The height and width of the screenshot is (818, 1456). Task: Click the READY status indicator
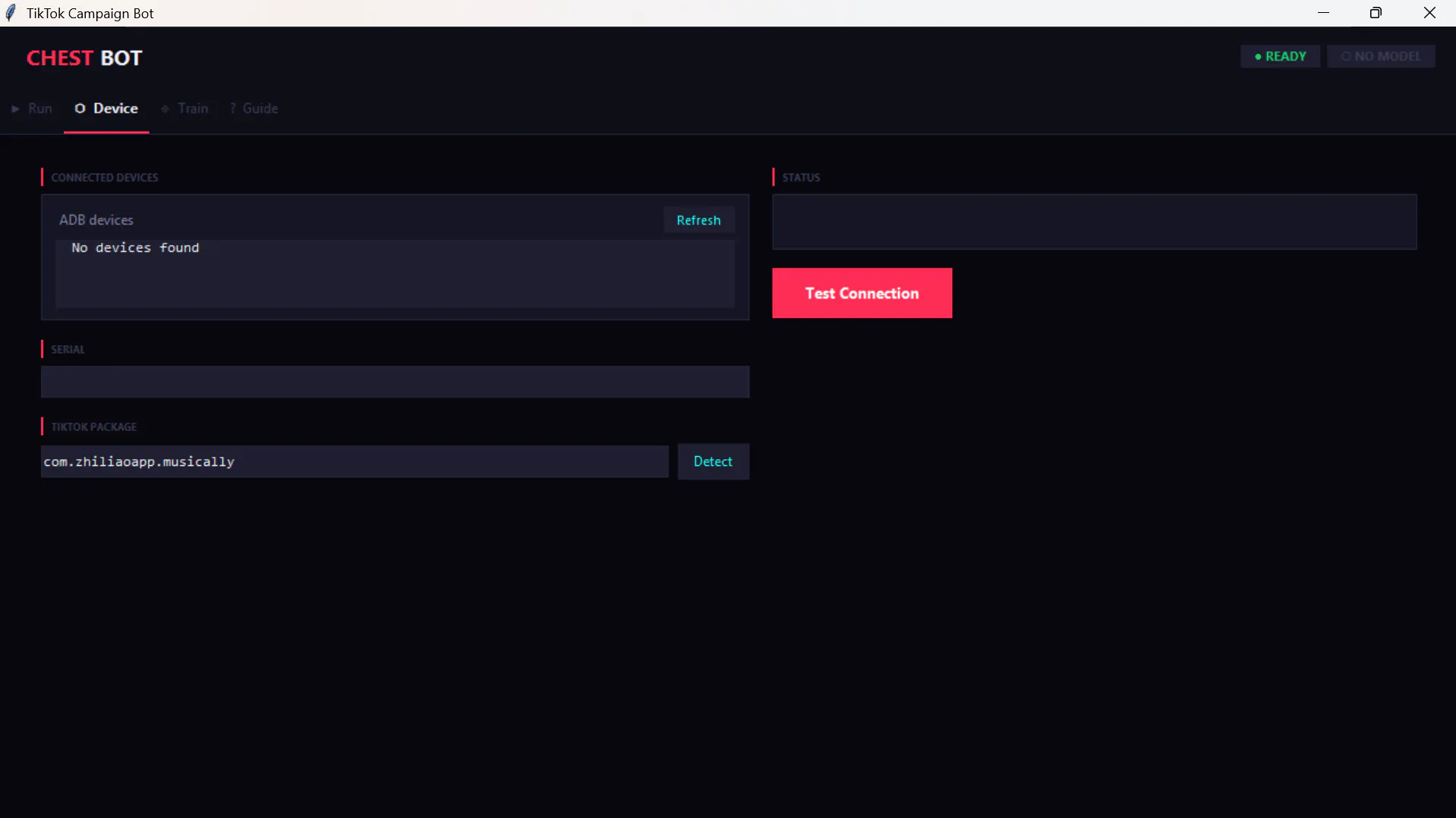point(1280,56)
